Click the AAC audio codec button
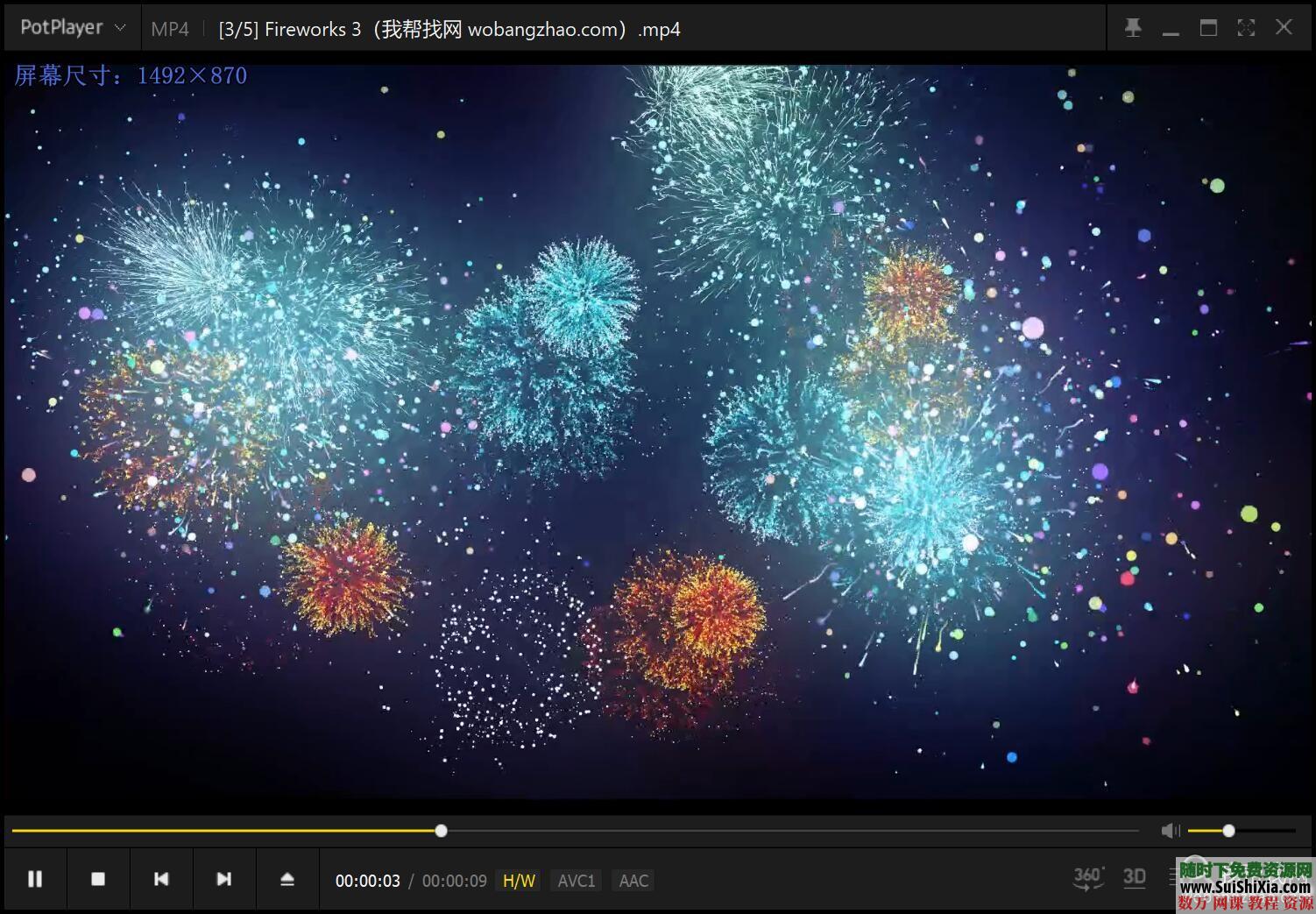This screenshot has width=1316, height=914. pos(633,881)
